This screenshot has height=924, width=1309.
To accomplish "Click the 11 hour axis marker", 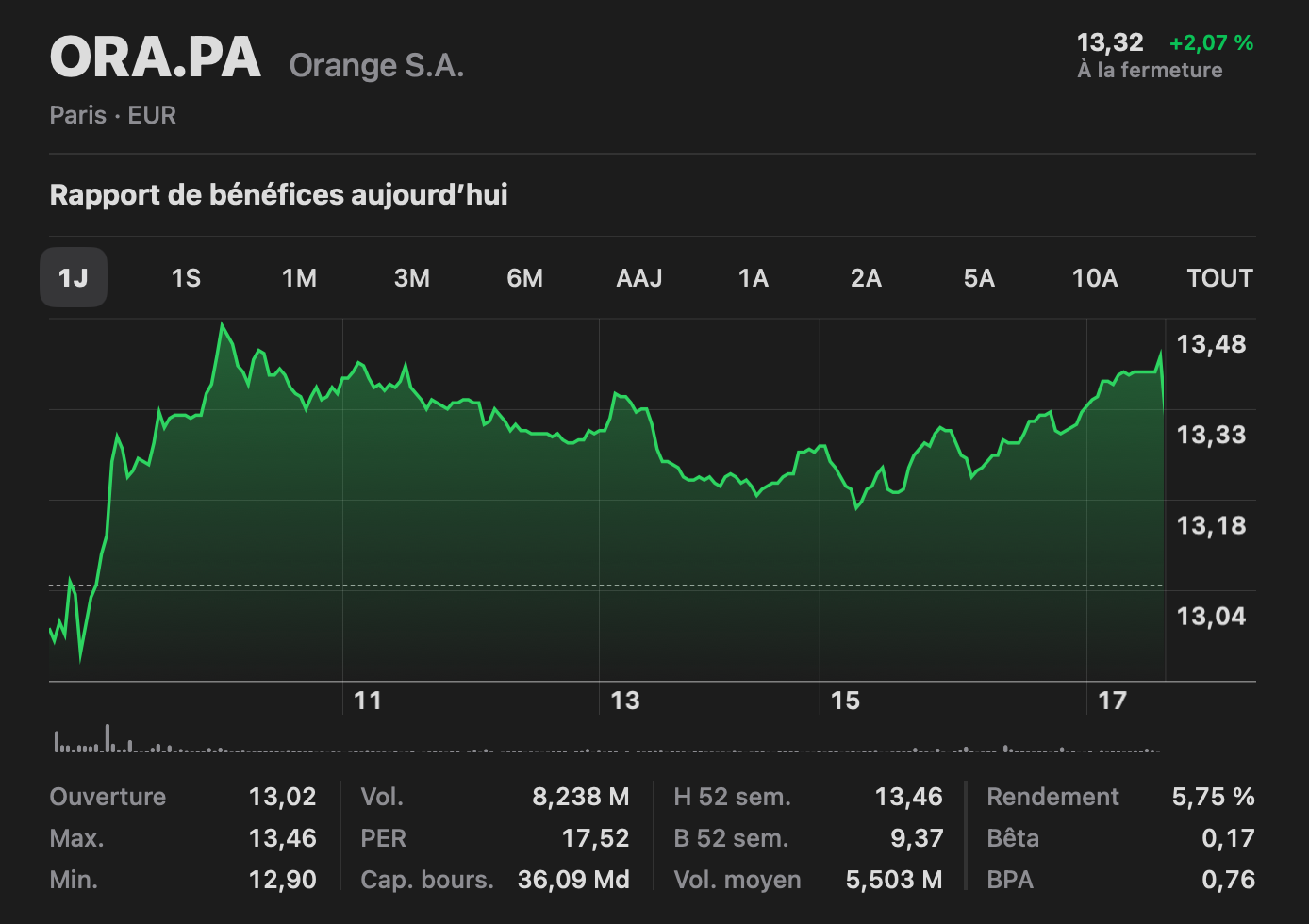I will [x=368, y=701].
